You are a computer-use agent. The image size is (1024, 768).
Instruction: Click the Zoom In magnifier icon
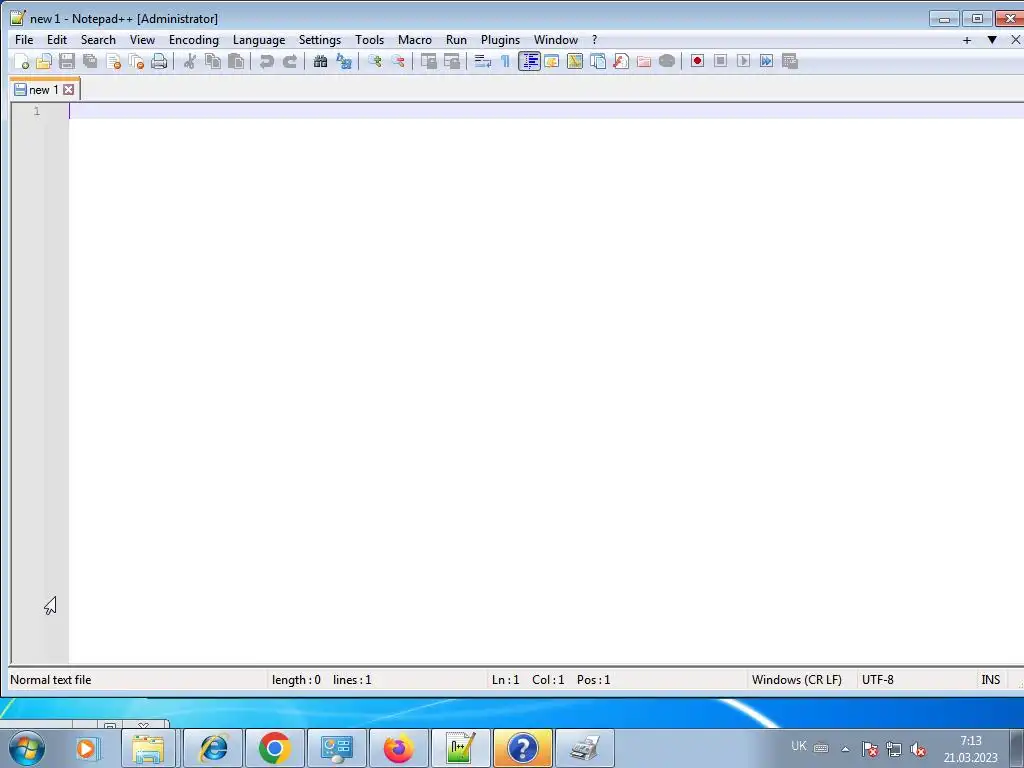(374, 61)
